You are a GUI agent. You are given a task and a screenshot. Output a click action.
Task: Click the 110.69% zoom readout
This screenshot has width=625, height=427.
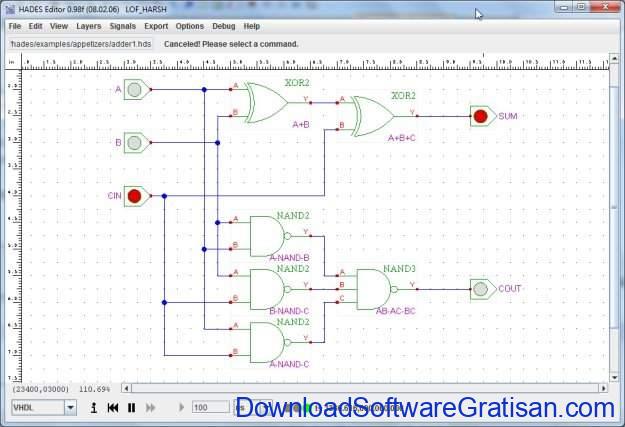tap(95, 389)
